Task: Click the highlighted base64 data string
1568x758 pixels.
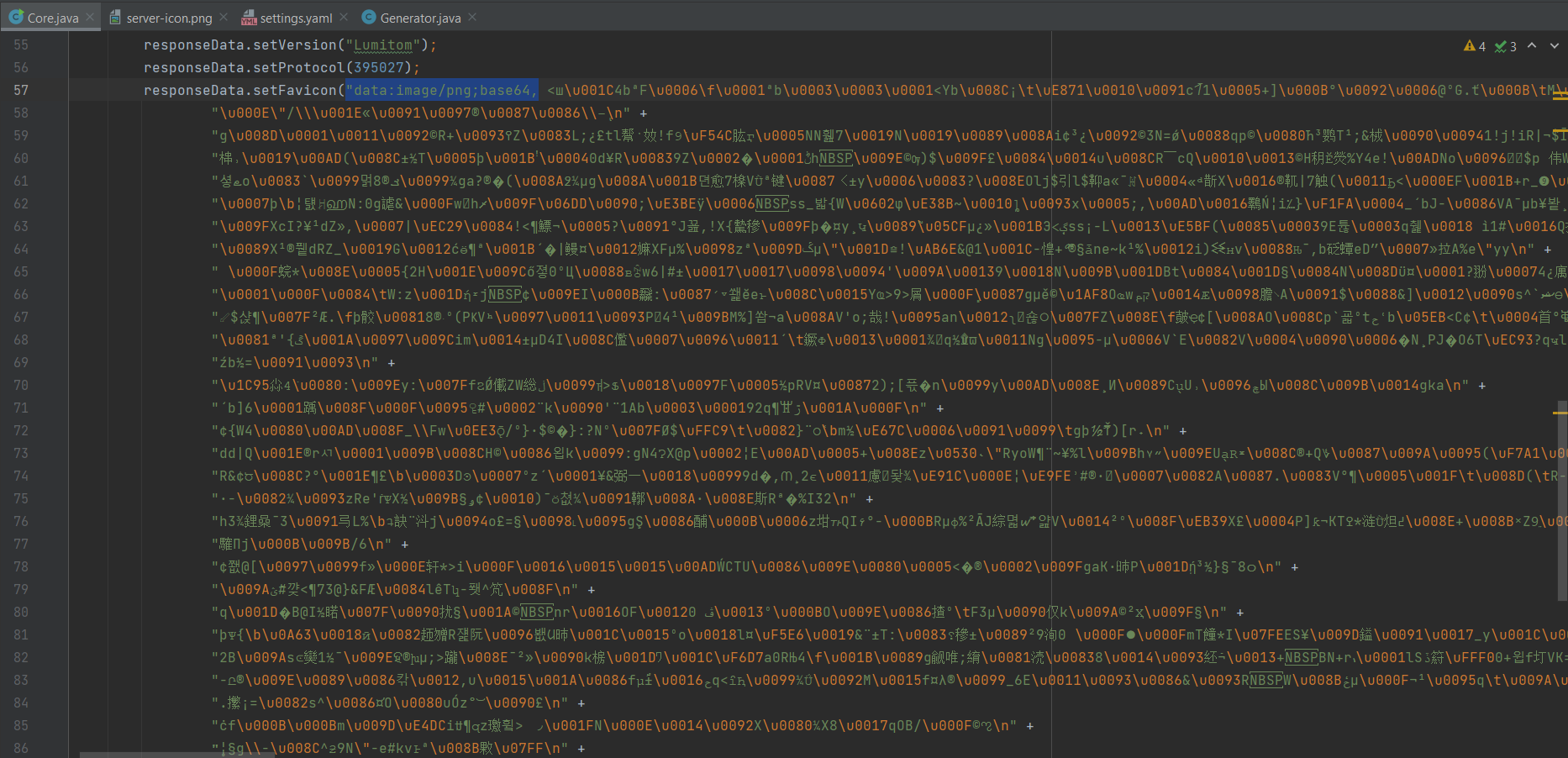Action: [441, 90]
